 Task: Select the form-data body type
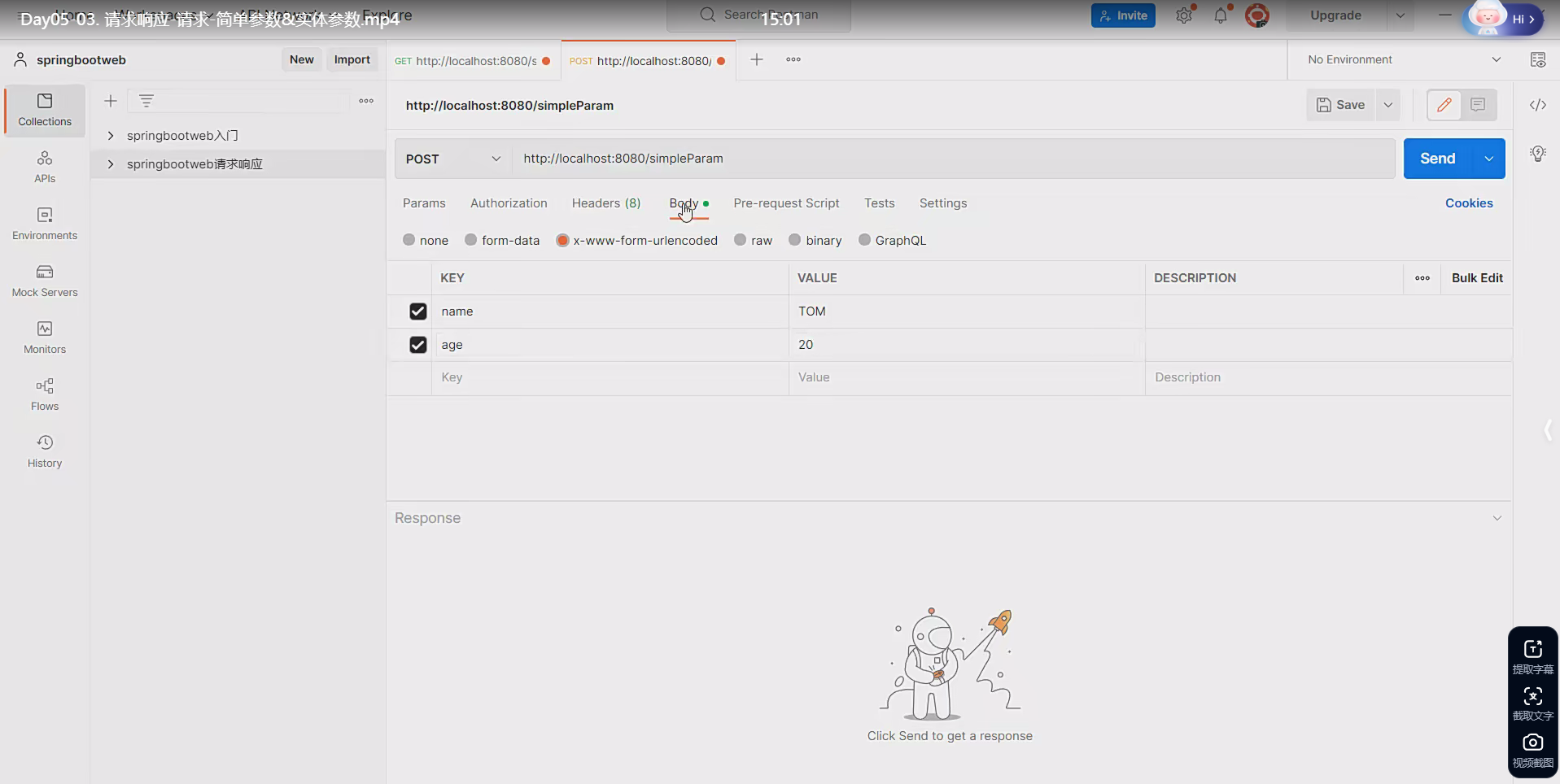click(470, 240)
